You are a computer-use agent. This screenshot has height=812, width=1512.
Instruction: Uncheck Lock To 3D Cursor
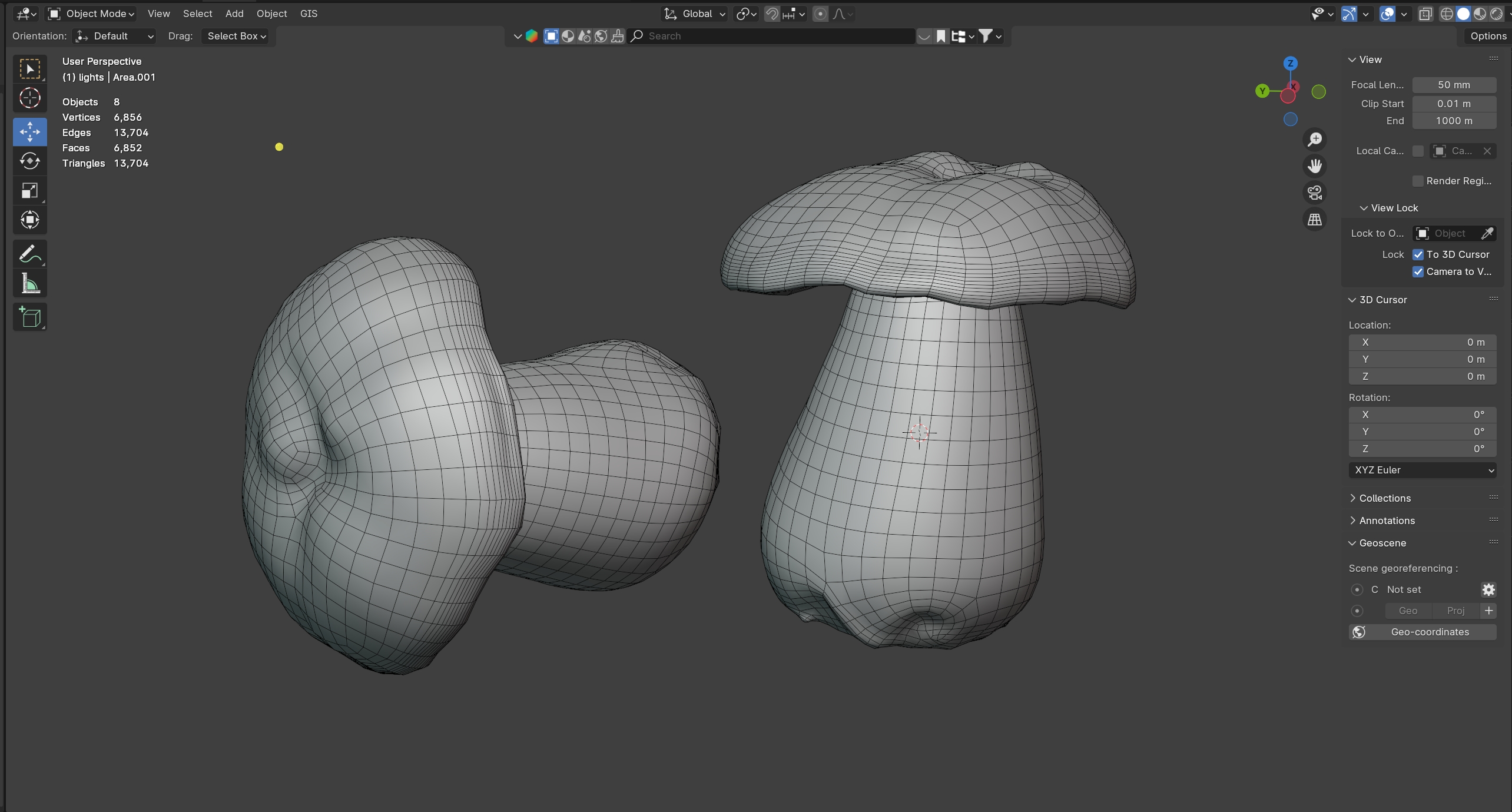coord(1418,254)
